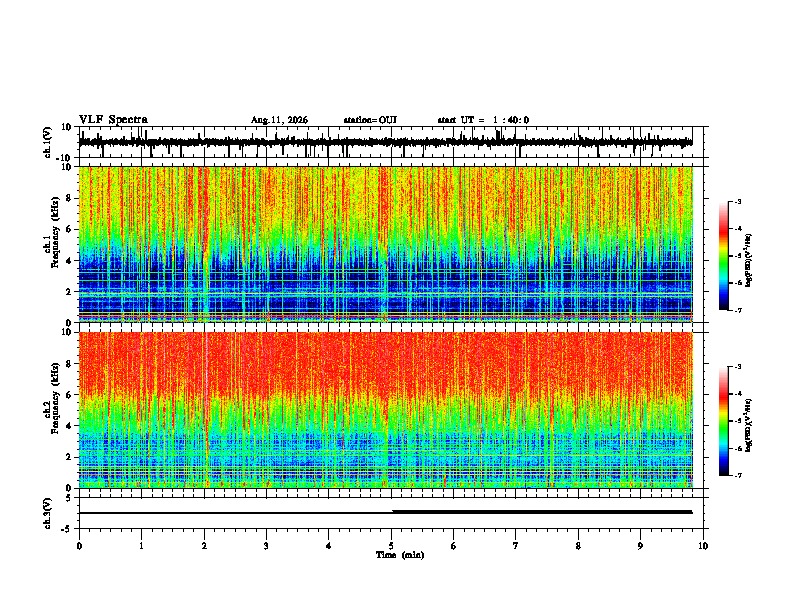Click the 'ch.1 Frequency (kHz)' axis label
The image size is (792, 612).
click(52, 233)
